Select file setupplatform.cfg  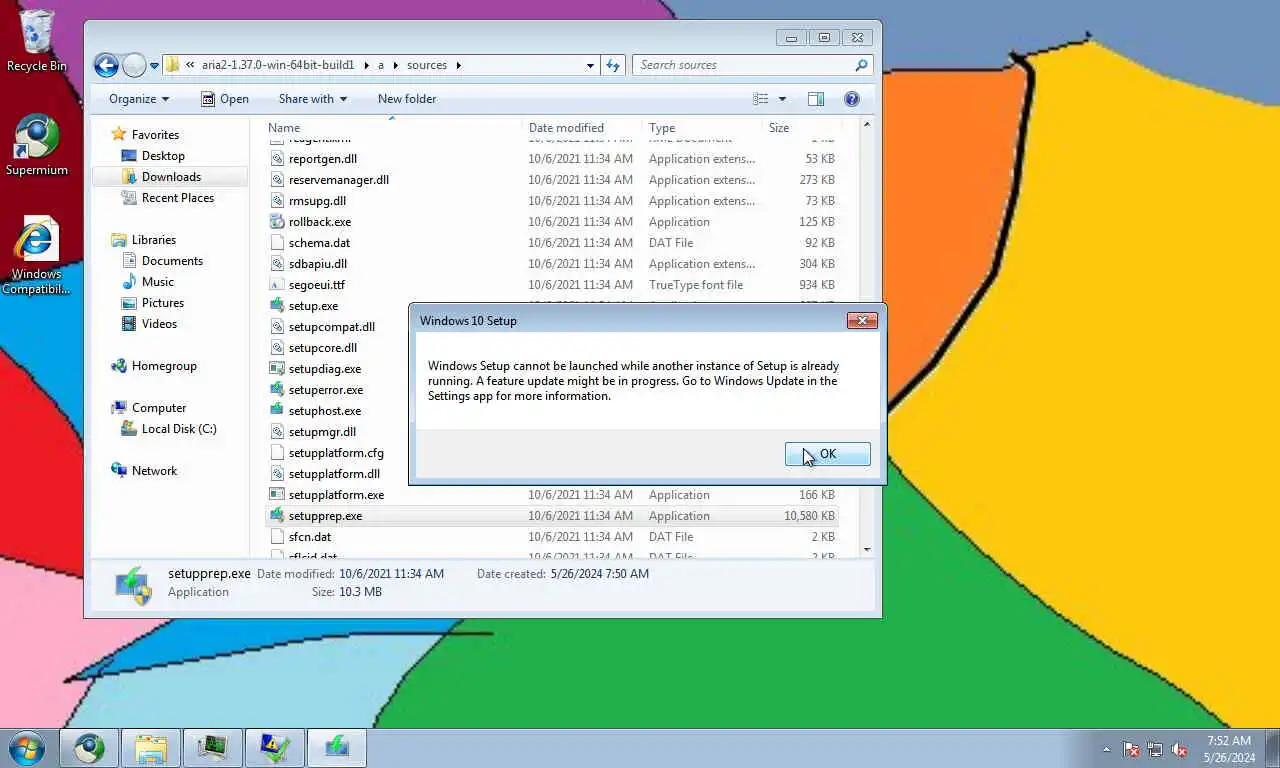click(336, 453)
